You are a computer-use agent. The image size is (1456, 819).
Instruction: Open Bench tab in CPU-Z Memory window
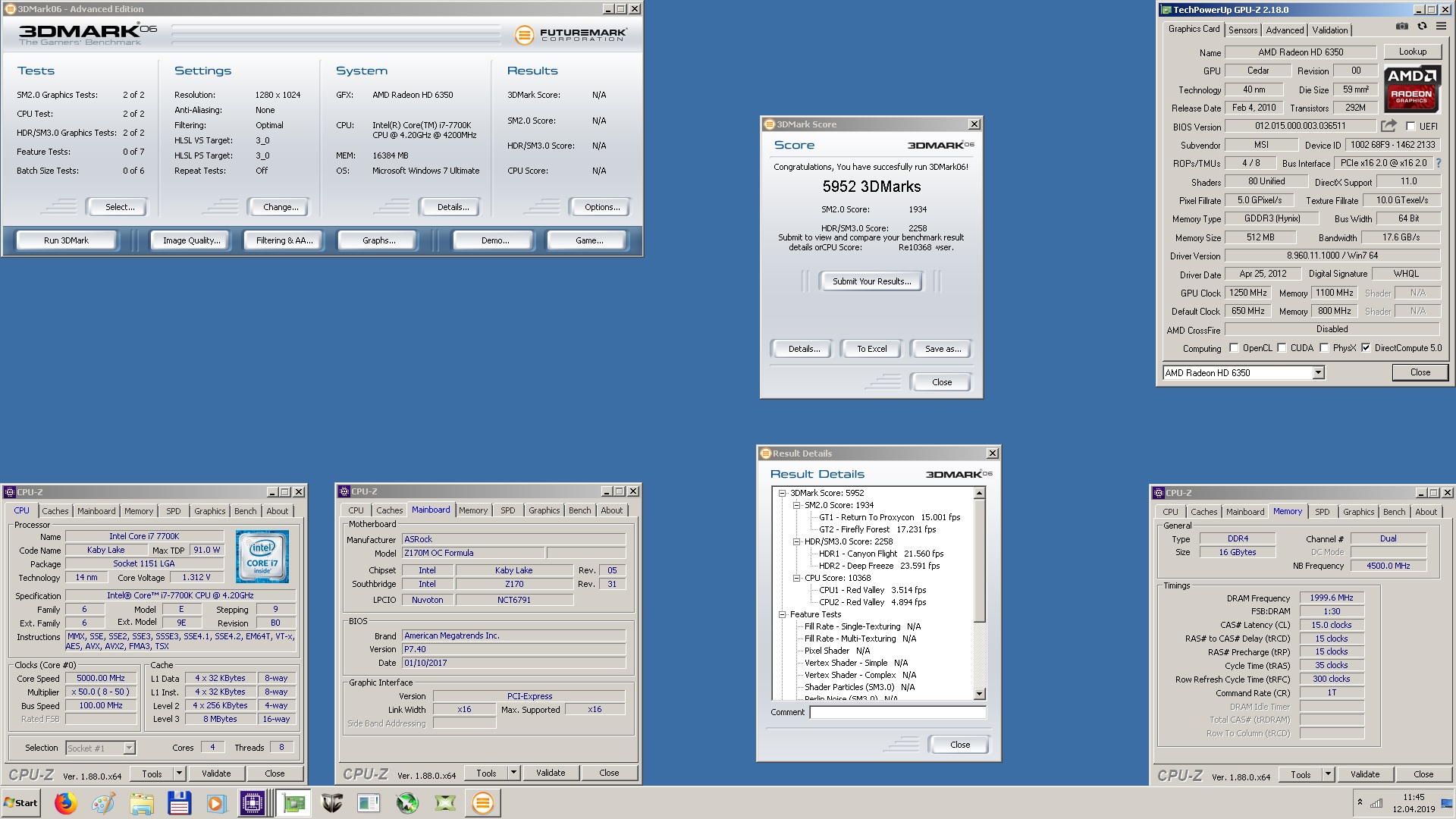click(1394, 512)
